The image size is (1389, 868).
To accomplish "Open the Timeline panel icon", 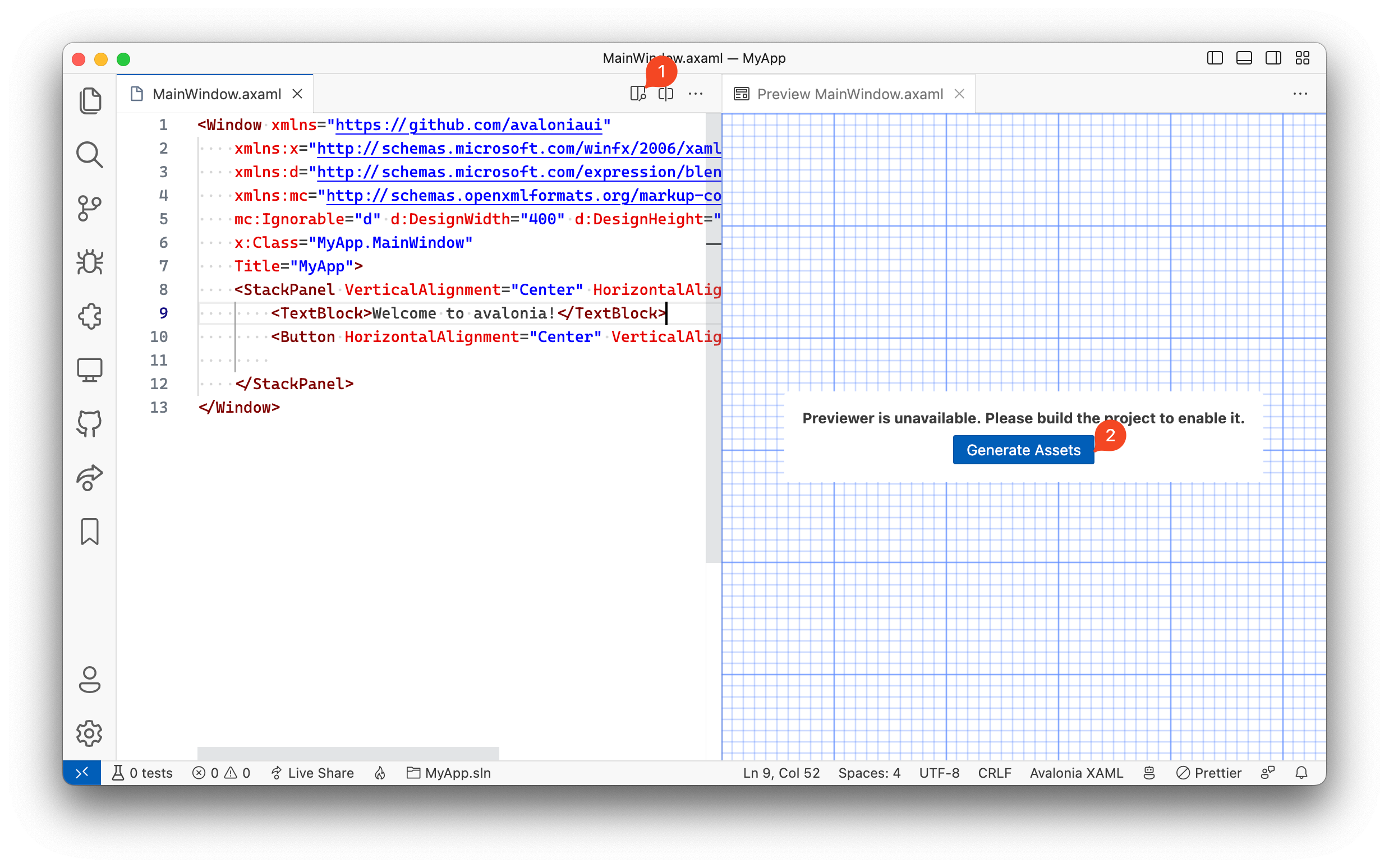I will coord(91,532).
